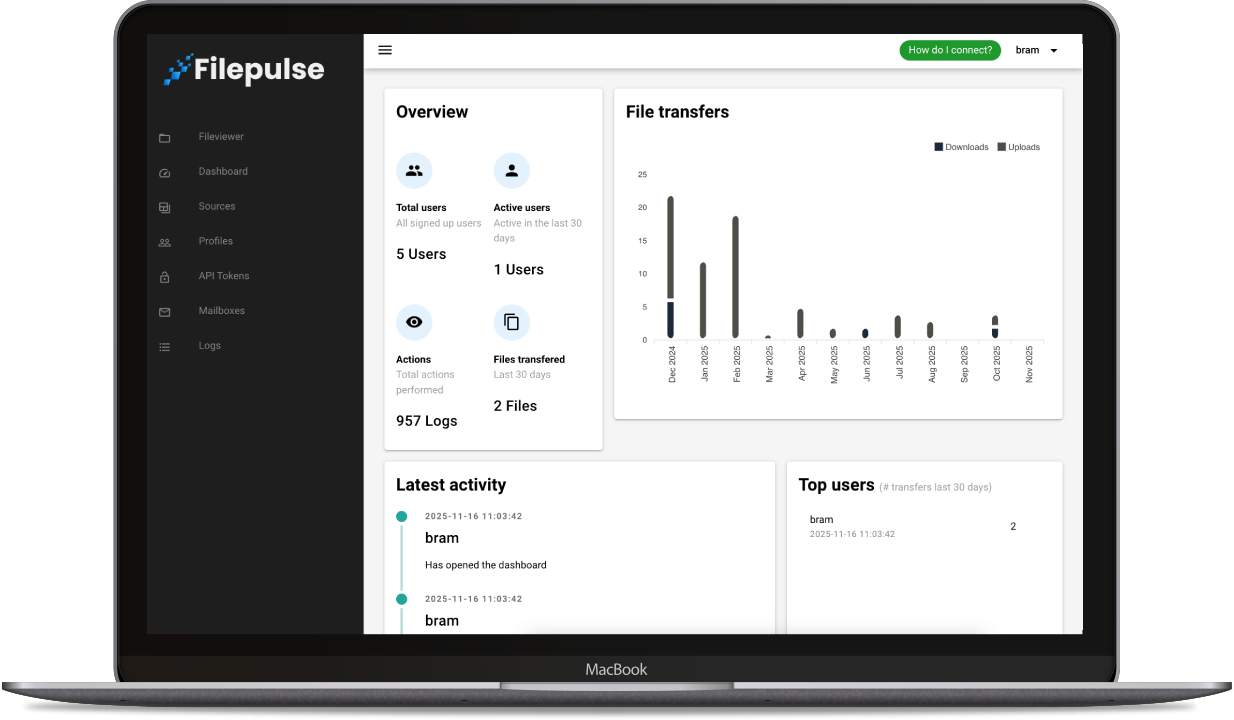
Task: Click the Total users group icon
Action: 414,171
